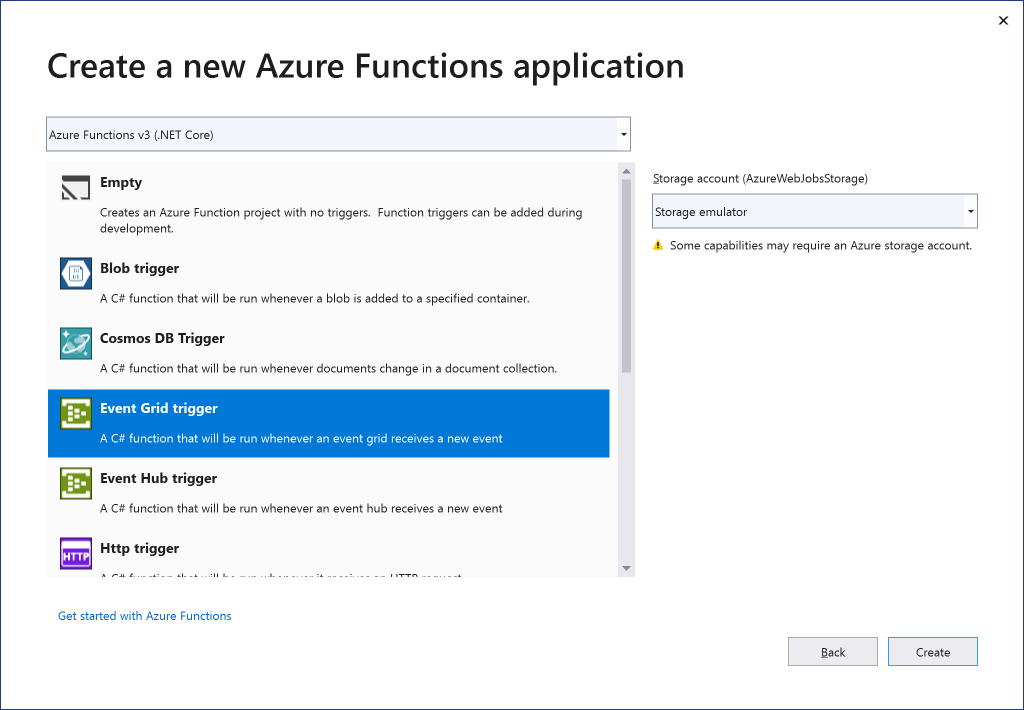Click the template list scrollbar thumb
The image size is (1024, 710).
626,275
